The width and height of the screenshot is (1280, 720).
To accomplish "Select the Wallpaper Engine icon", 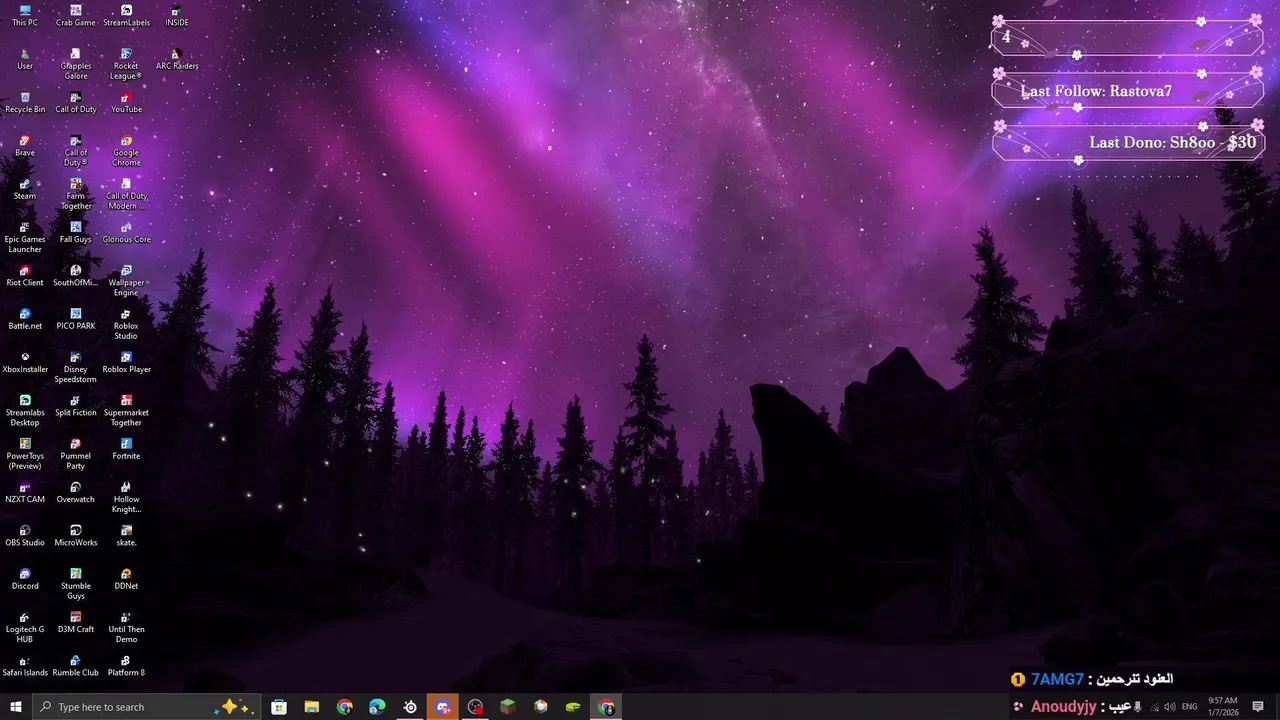I will 126,281.
